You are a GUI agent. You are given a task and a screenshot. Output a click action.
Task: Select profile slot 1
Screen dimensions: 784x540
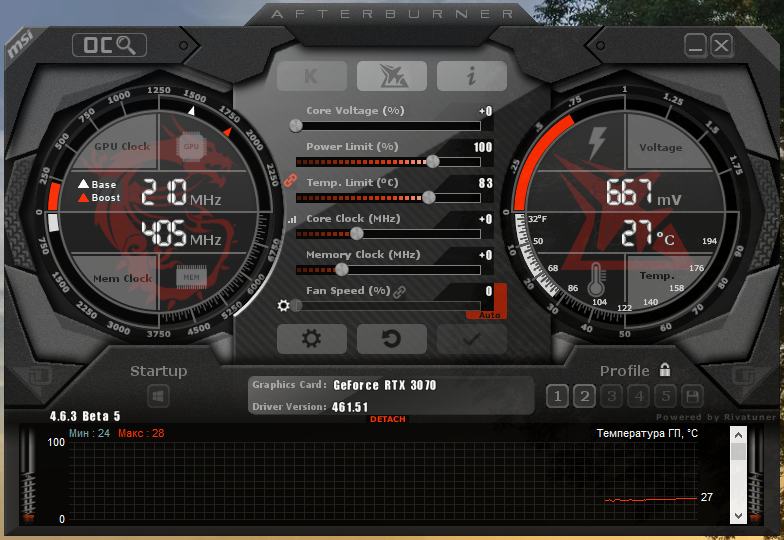pyautogui.click(x=558, y=397)
